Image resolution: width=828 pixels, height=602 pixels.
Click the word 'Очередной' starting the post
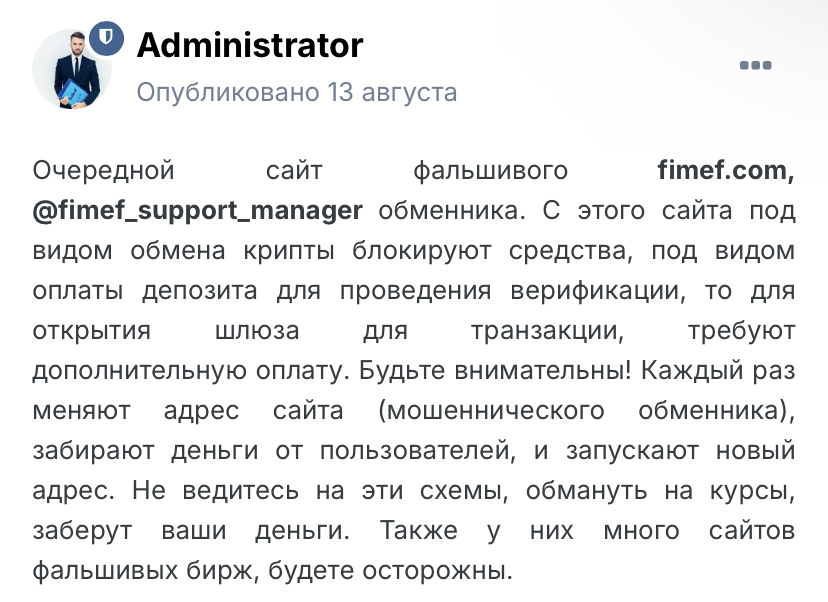pyautogui.click(x=104, y=172)
